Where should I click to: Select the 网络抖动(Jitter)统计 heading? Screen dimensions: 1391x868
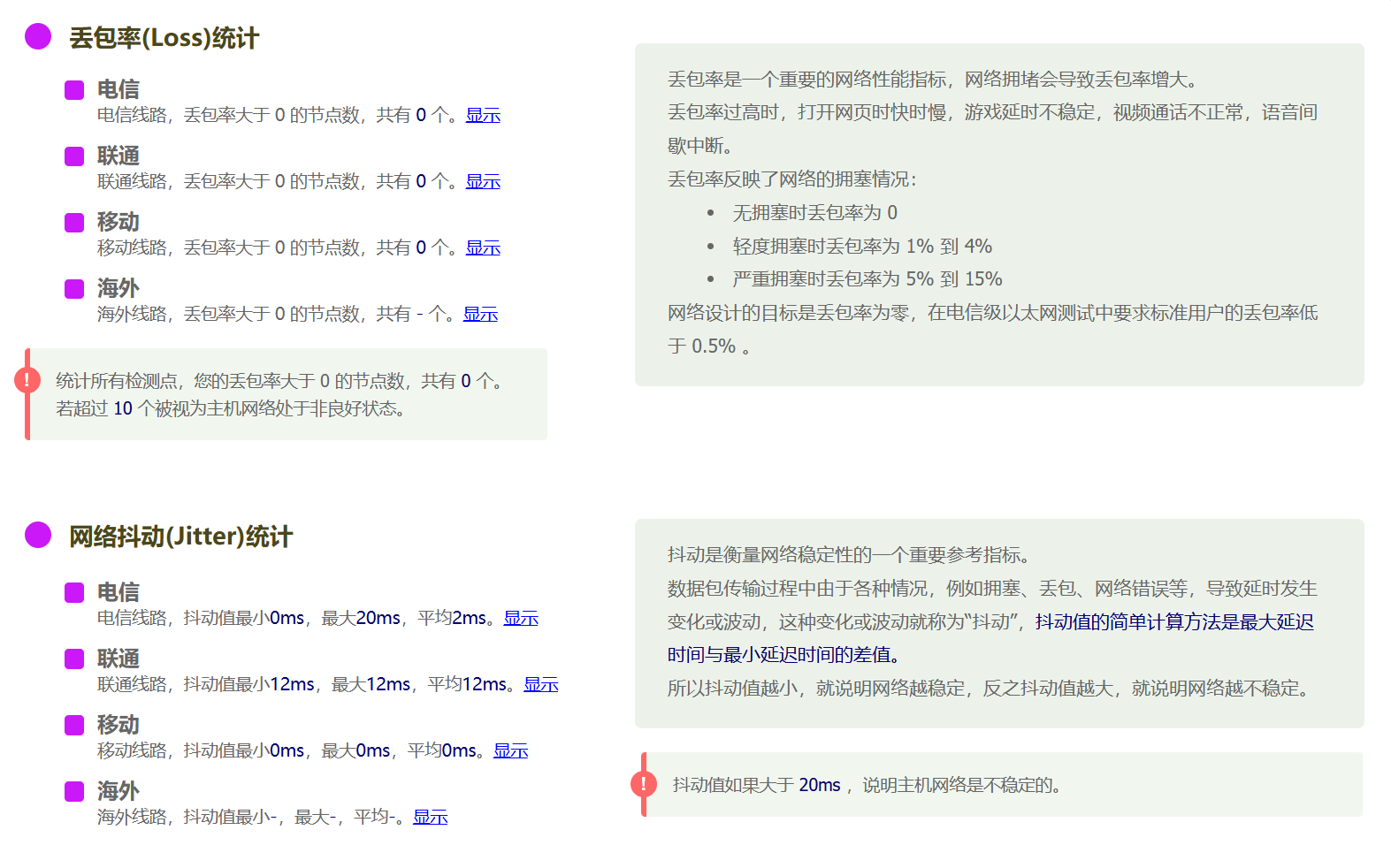pyautogui.click(x=180, y=537)
